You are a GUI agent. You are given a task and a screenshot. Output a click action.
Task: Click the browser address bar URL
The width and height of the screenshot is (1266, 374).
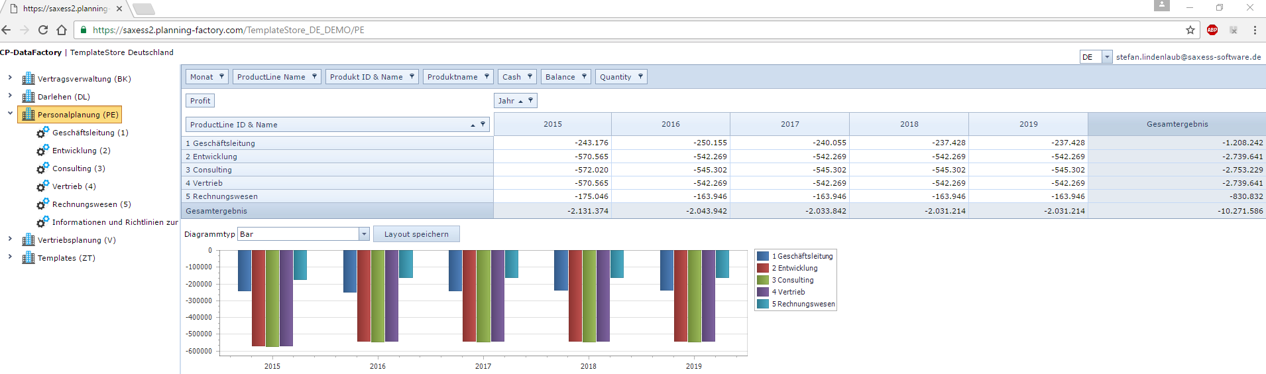228,30
